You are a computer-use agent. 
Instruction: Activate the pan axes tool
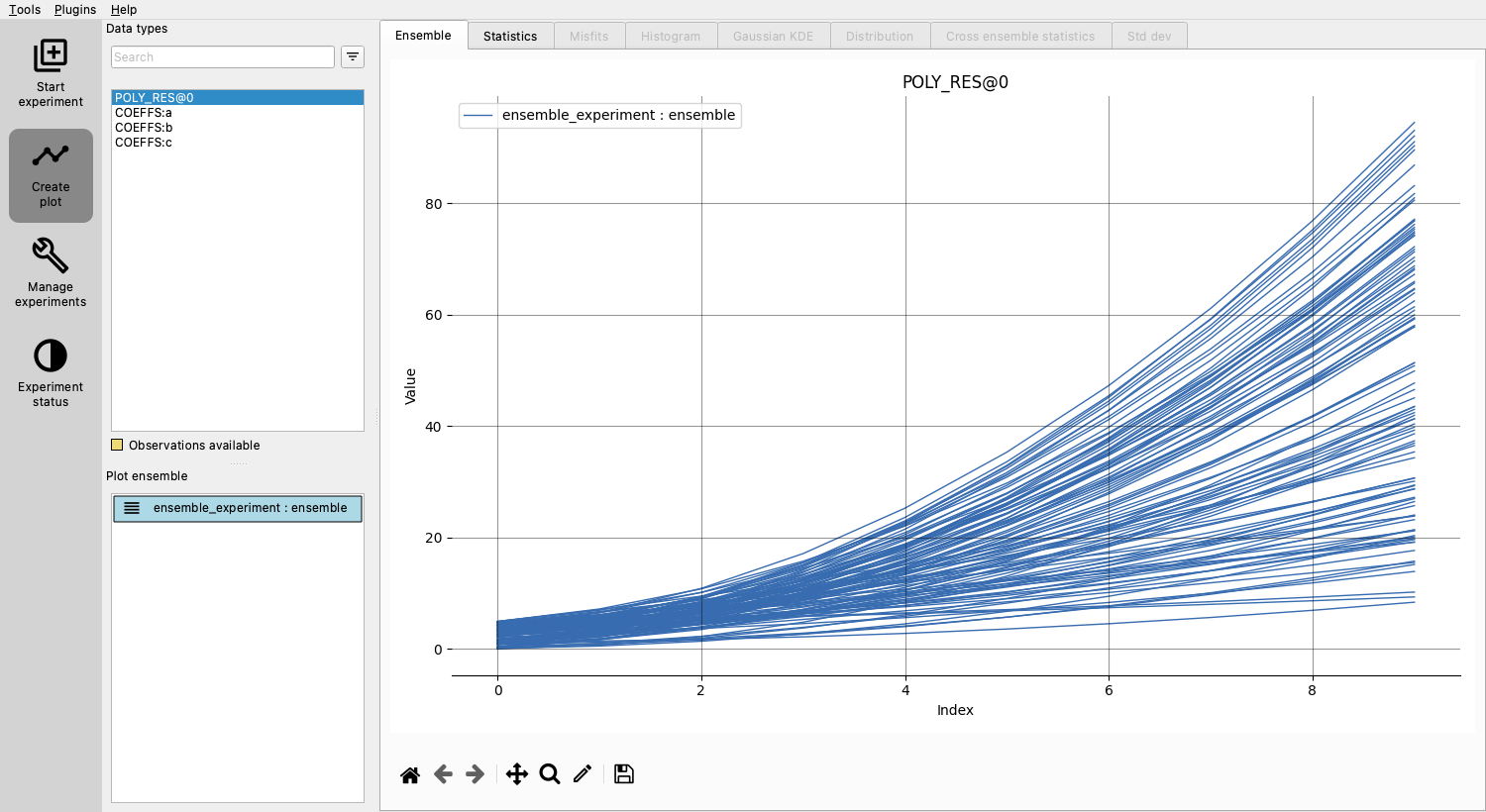click(517, 774)
